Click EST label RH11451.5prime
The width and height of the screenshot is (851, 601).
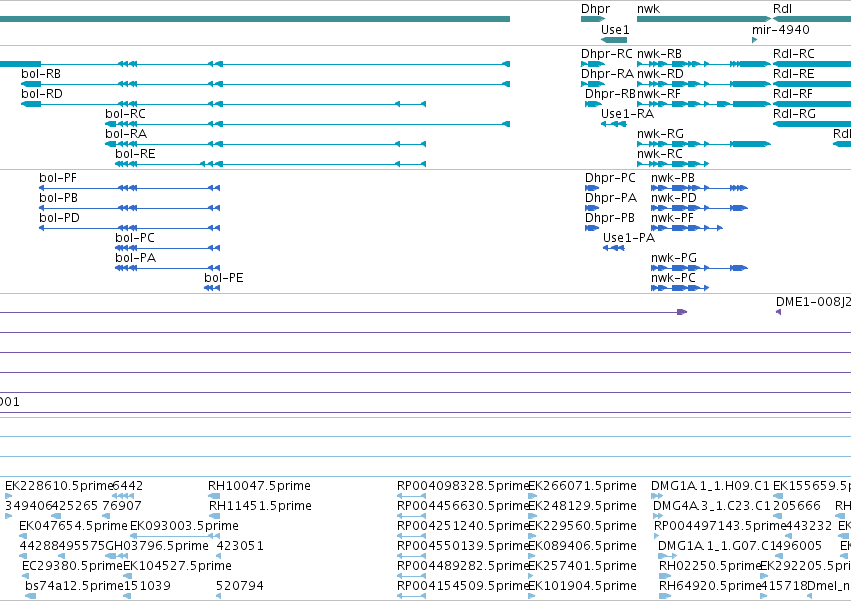(x=261, y=506)
